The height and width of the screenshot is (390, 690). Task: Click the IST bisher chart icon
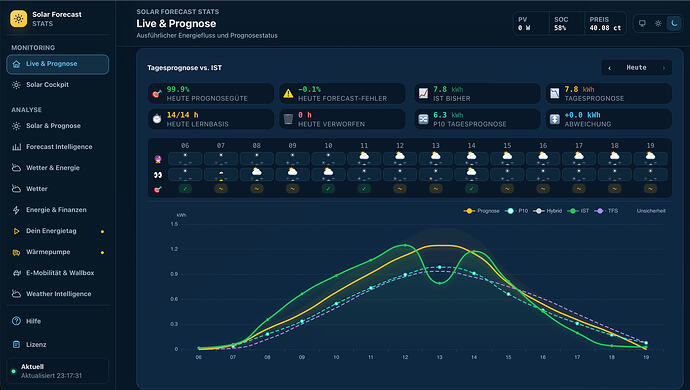pyautogui.click(x=423, y=93)
